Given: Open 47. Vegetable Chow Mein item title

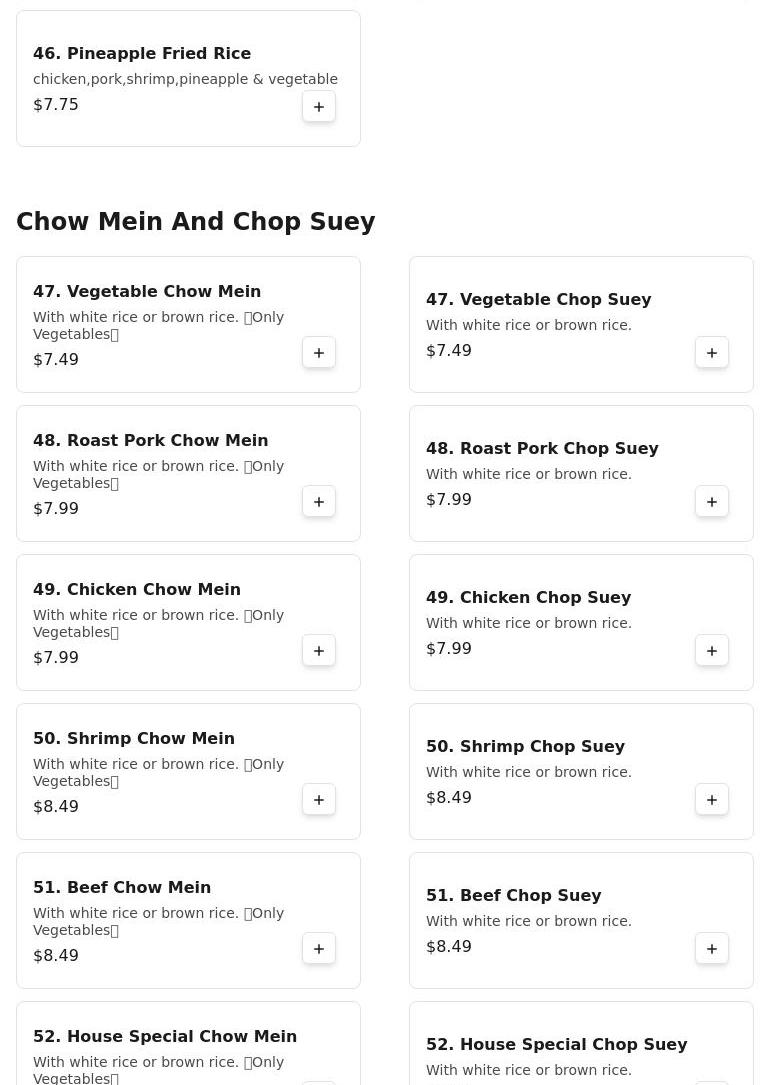Looking at the screenshot, I should (x=147, y=291).
